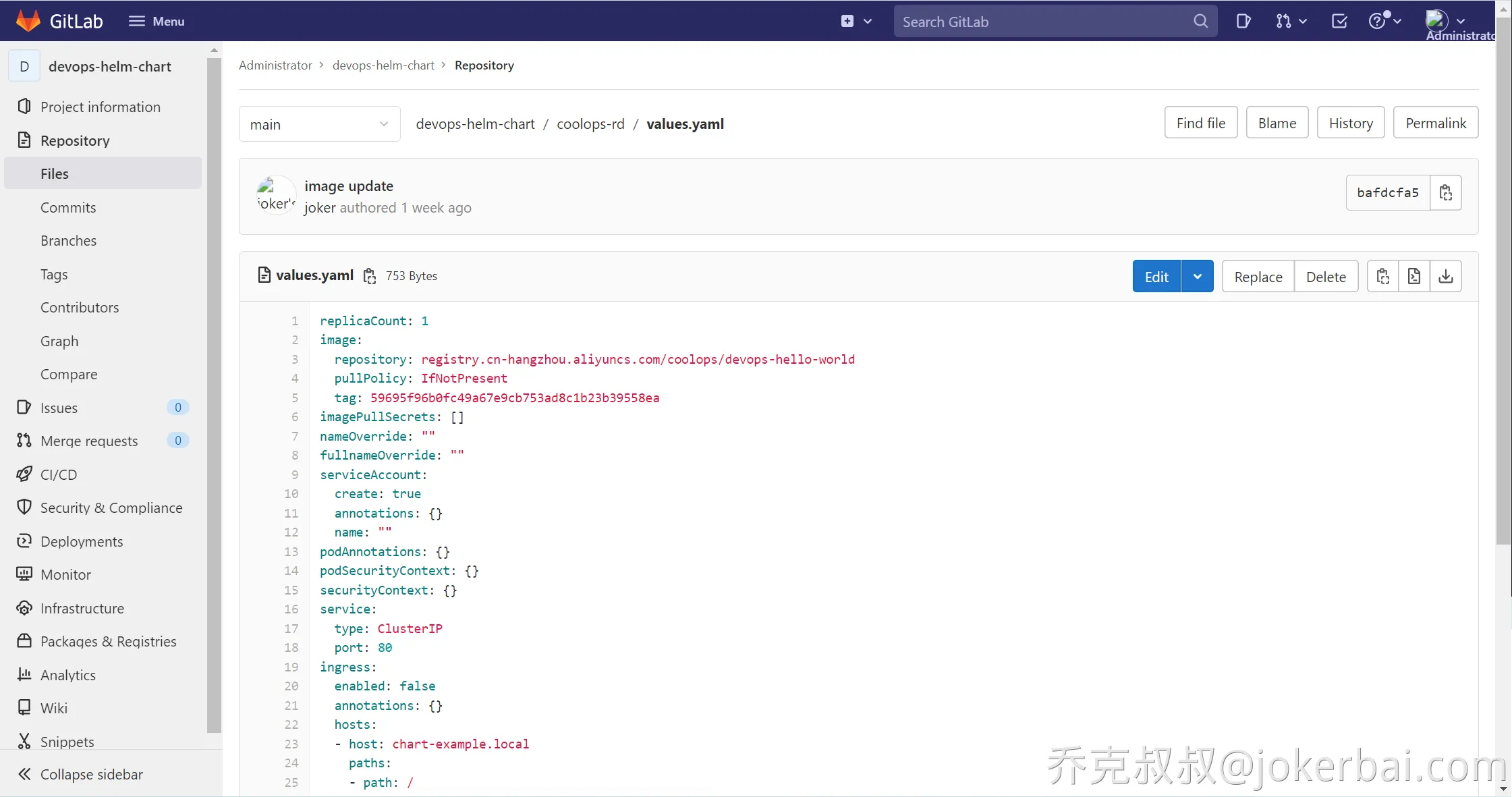The image size is (1512, 797).
Task: Click the Delete button
Action: 1326,276
